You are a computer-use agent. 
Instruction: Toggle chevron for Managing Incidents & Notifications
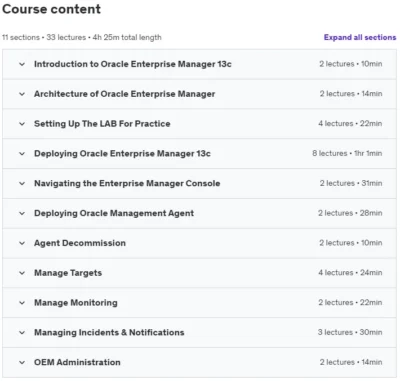(22, 333)
